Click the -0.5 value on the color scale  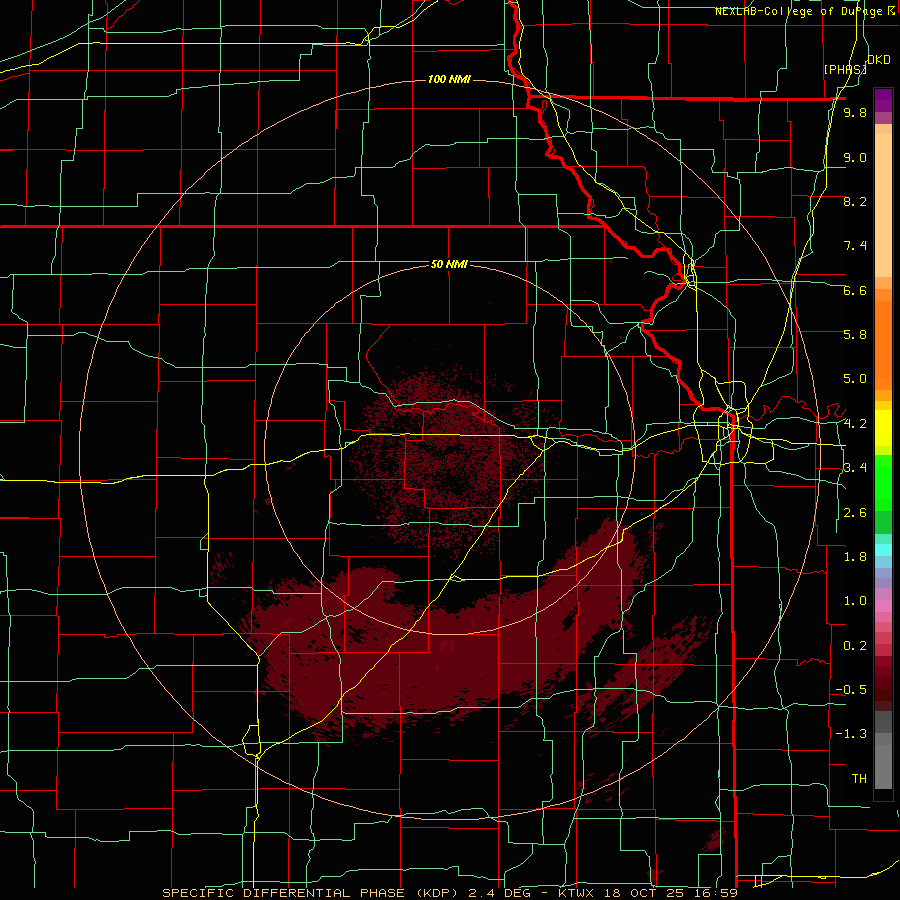coord(851,689)
